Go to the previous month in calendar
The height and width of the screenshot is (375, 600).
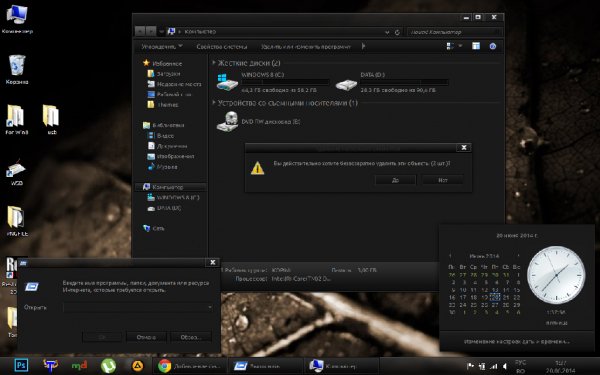click(450, 256)
